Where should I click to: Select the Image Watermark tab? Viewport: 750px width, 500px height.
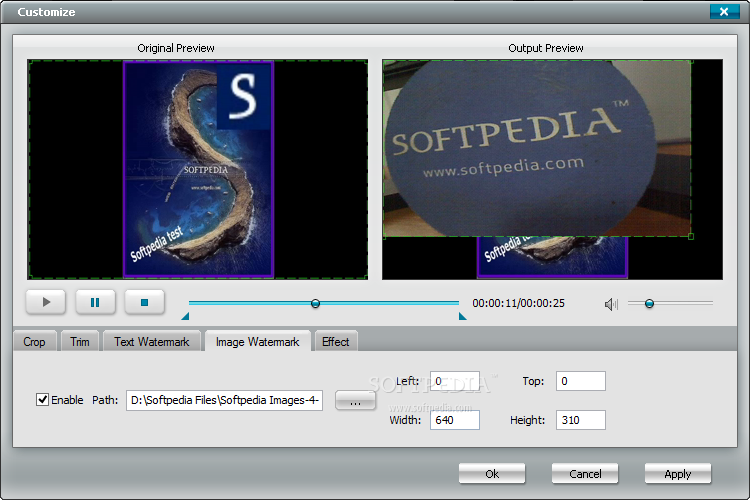[257, 342]
